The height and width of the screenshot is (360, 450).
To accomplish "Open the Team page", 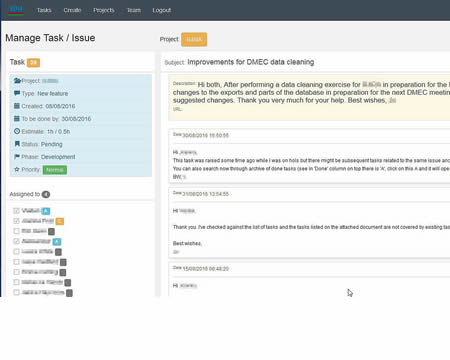I will pos(134,10).
